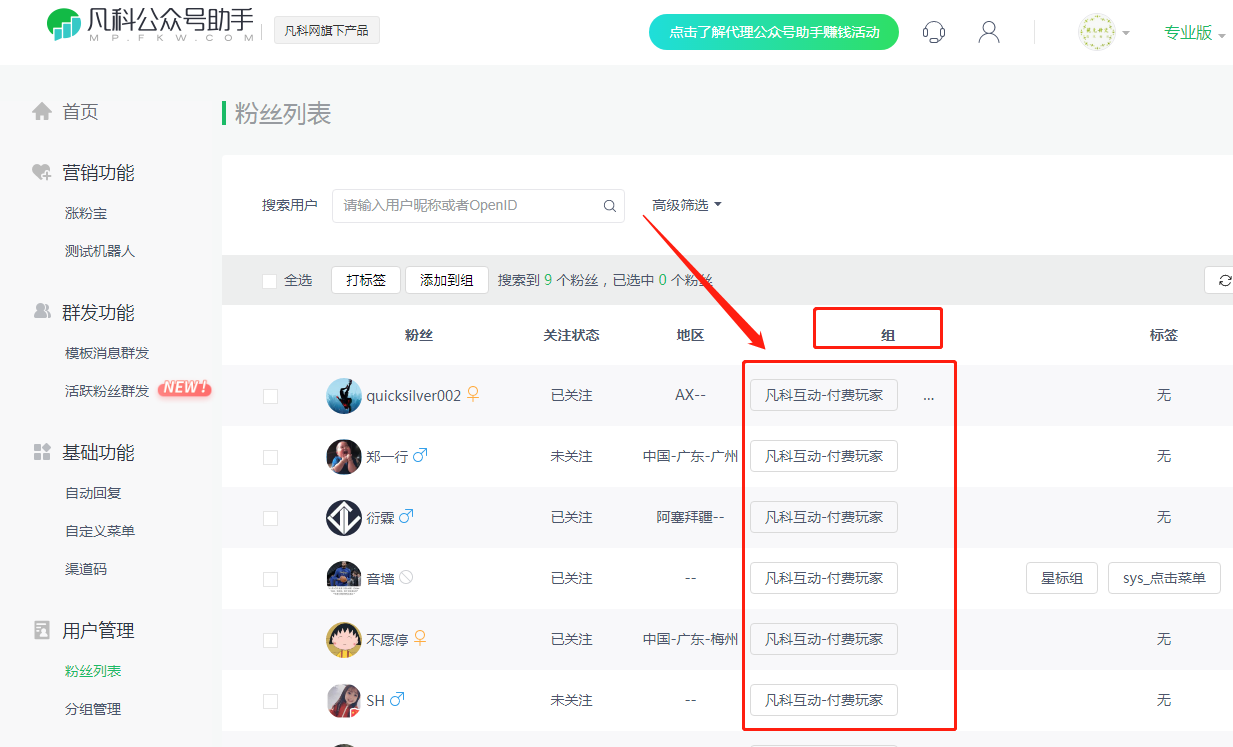Click the refresh icon button
1233x747 pixels.
point(1223,280)
